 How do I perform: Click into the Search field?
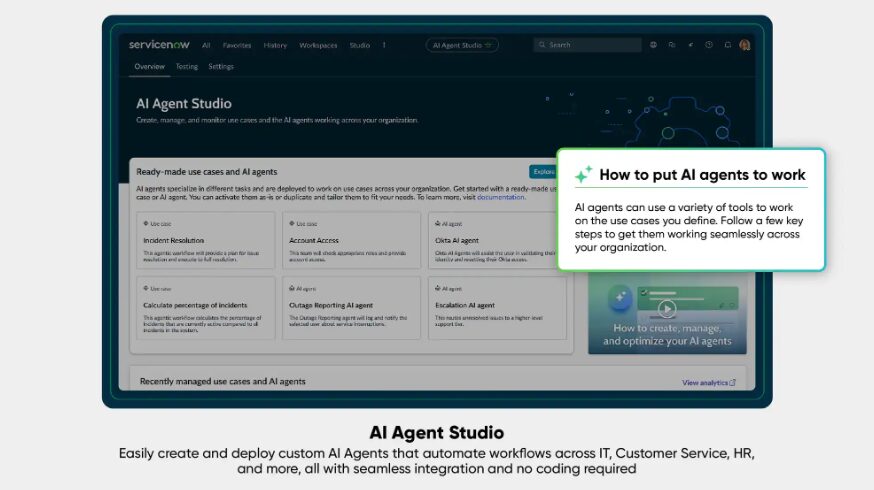tap(592, 45)
